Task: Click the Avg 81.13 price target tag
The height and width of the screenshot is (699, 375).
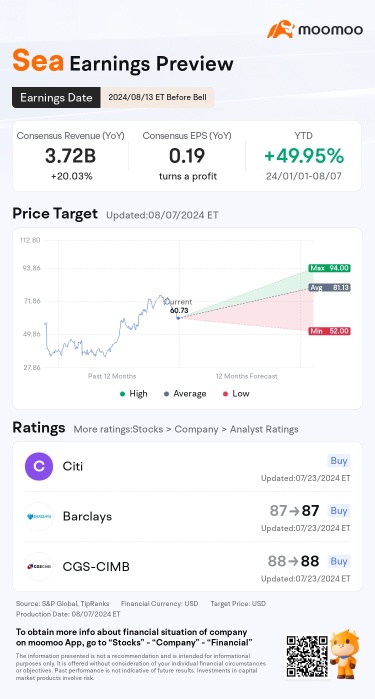Action: coord(330,288)
